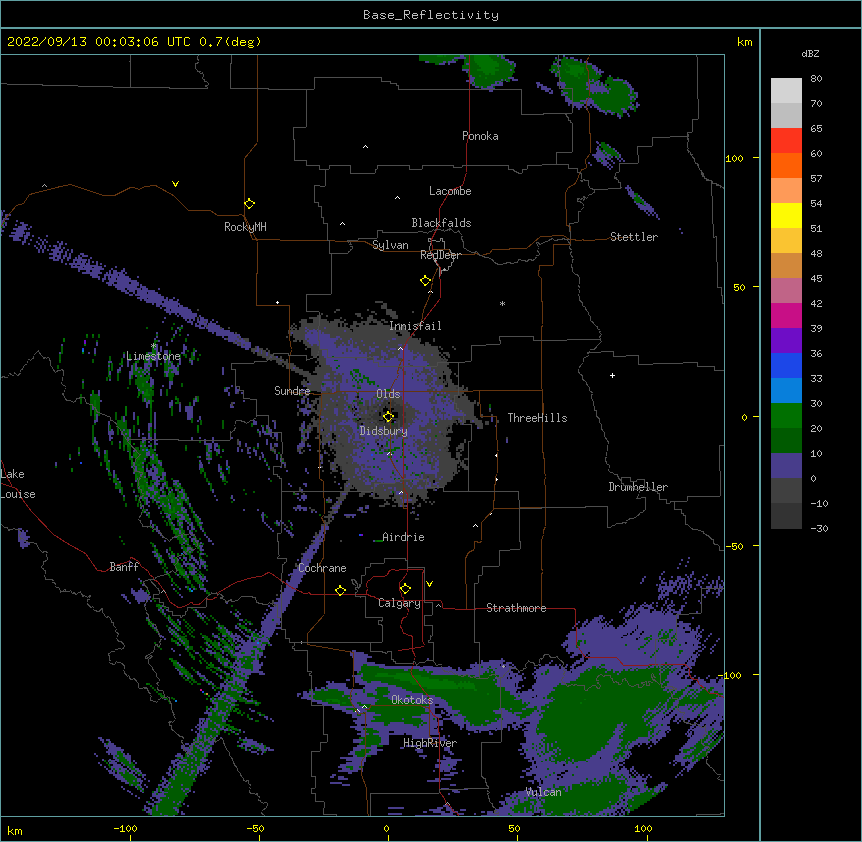This screenshot has height=842, width=862.
Task: Click the yellow V marker northwest of RockyMH
Action: pos(175,184)
